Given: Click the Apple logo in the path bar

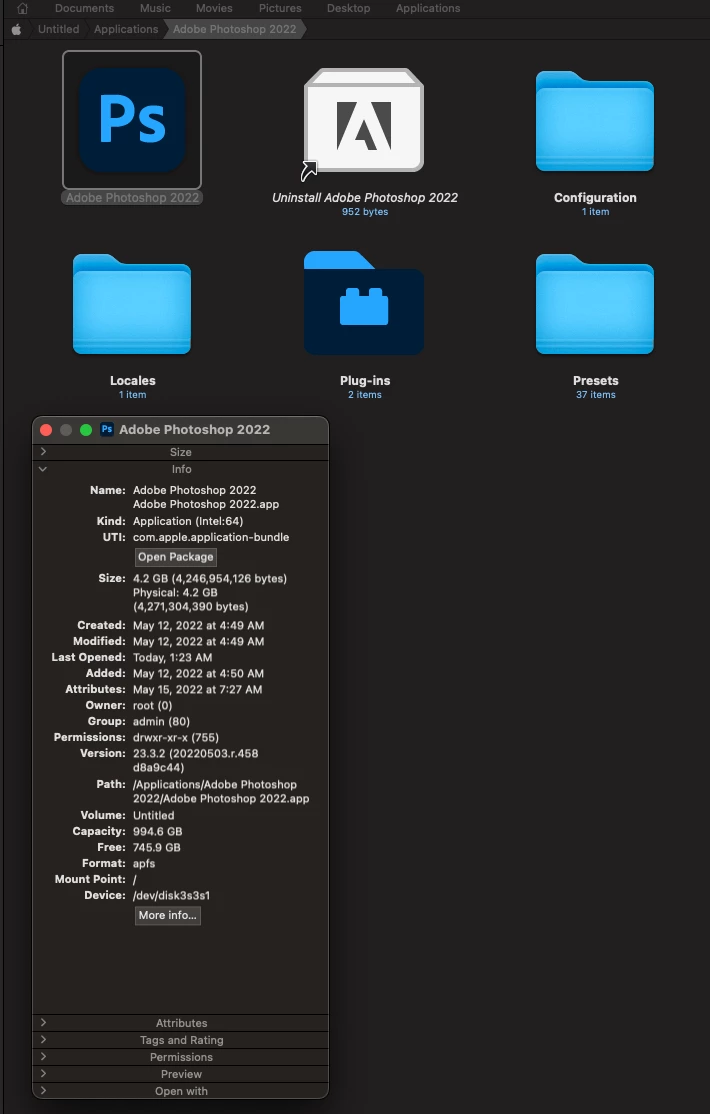Looking at the screenshot, I should coord(16,29).
